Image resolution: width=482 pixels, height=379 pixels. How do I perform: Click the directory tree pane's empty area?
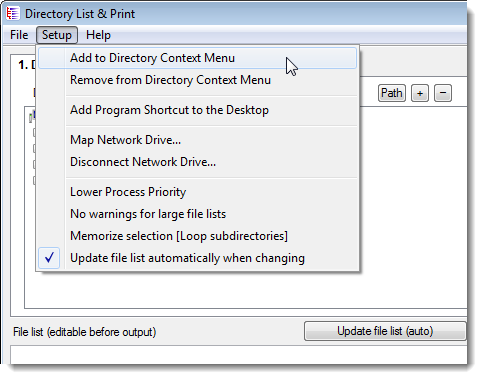(x=413, y=207)
